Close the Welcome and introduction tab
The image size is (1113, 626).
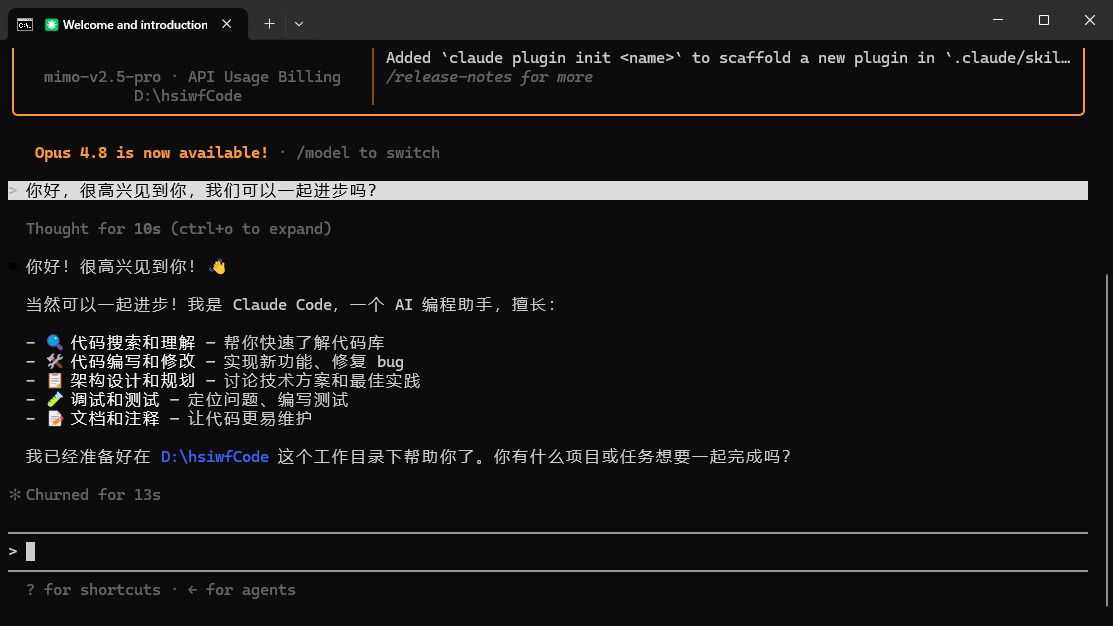pos(226,23)
